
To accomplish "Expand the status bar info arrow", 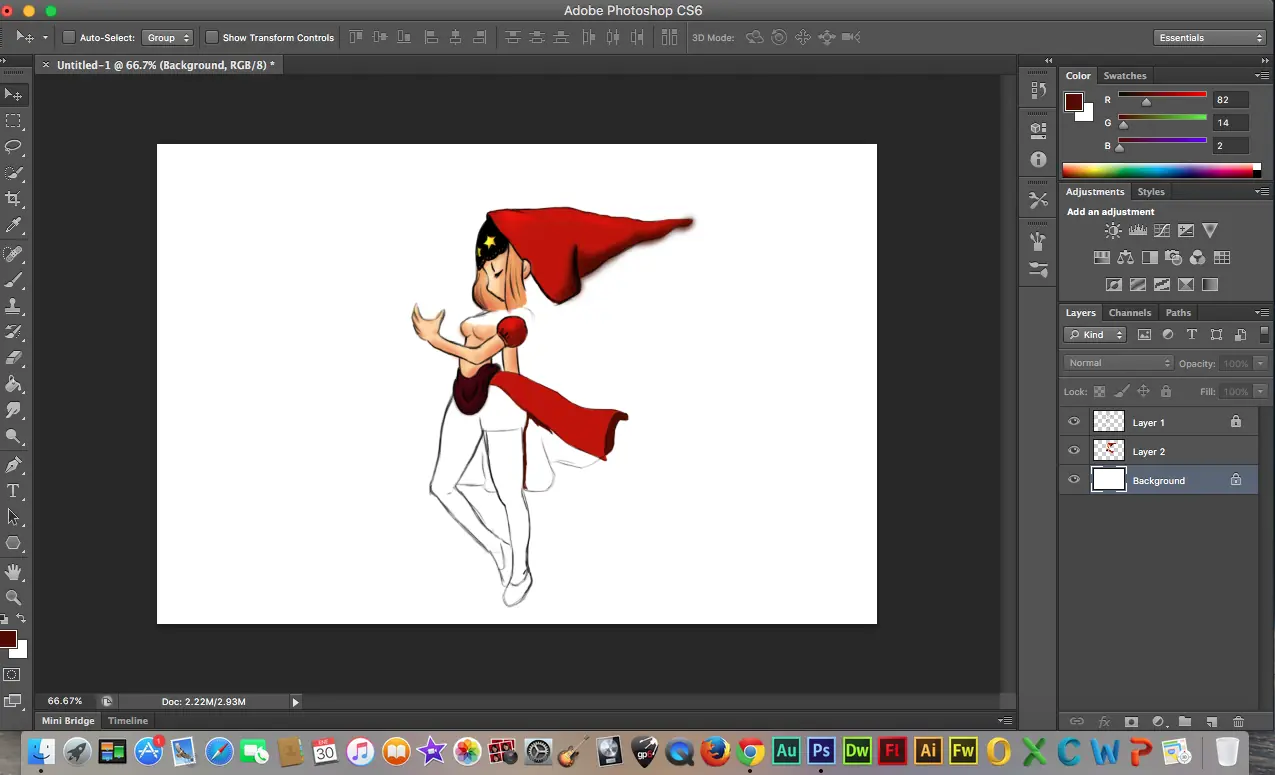I will coord(295,702).
